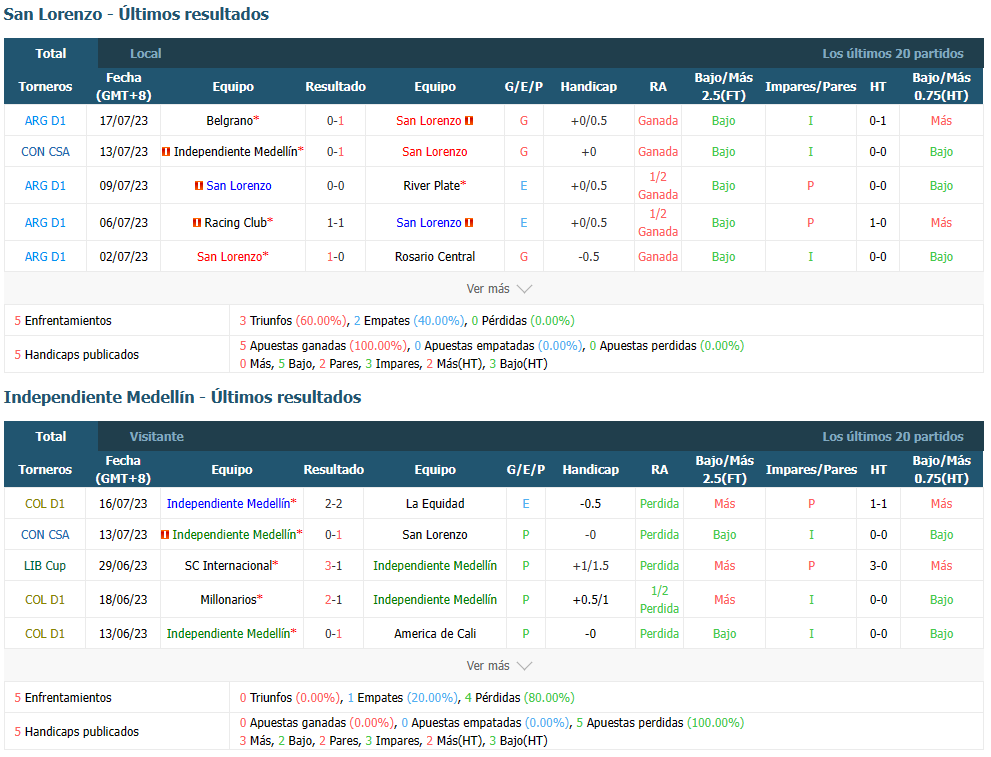Click the La Equidad team name

coord(435,504)
